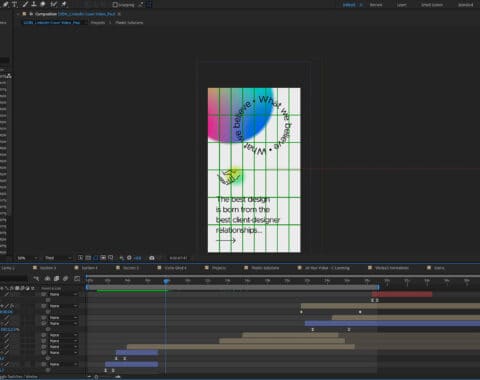Open the Plastic Solutions timeline tab
Viewport: 480px width, 380px height.
click(x=265, y=268)
